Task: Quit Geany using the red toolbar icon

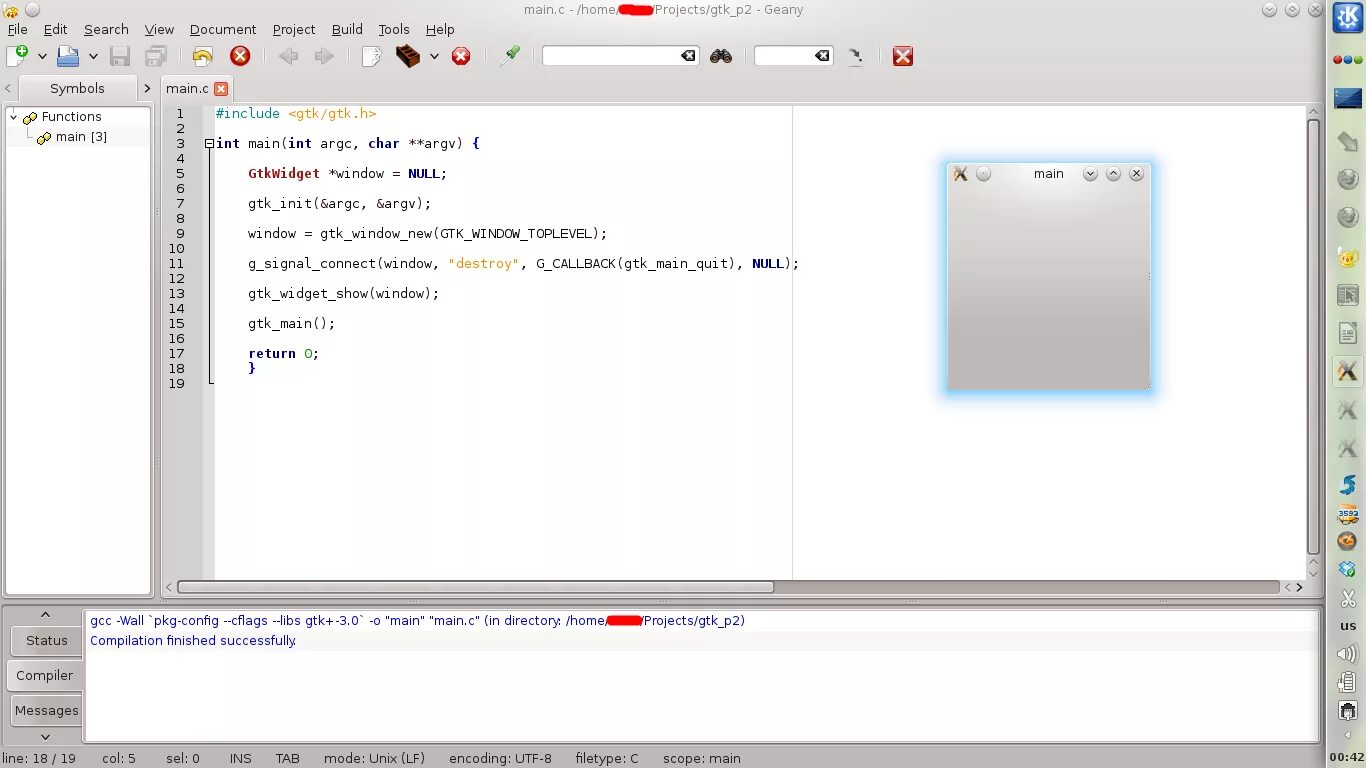Action: pyautogui.click(x=903, y=56)
